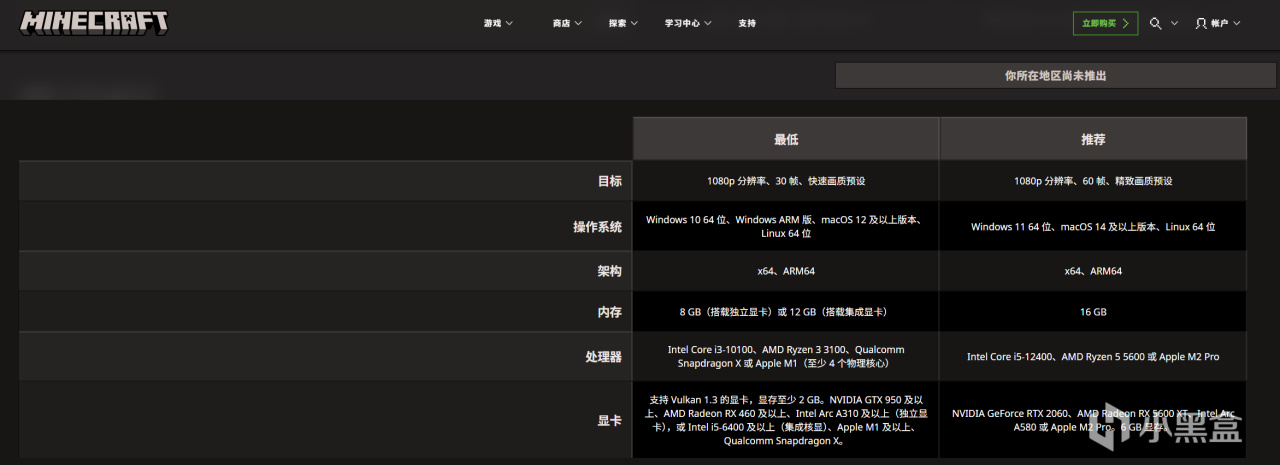
Task: Open the 学习中心 navigation item
Action: coord(682,23)
